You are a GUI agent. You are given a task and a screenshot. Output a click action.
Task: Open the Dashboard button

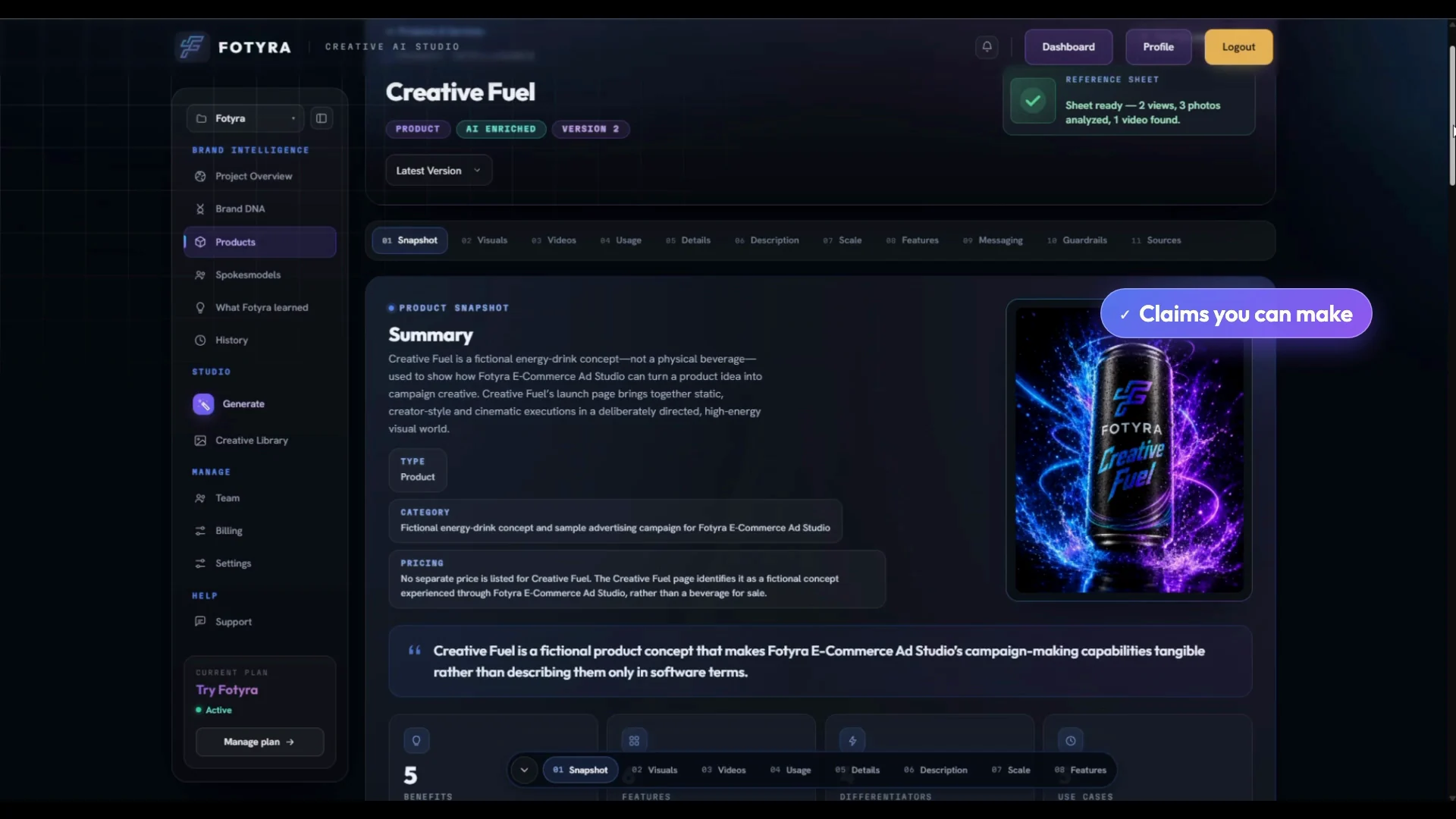[1068, 47]
